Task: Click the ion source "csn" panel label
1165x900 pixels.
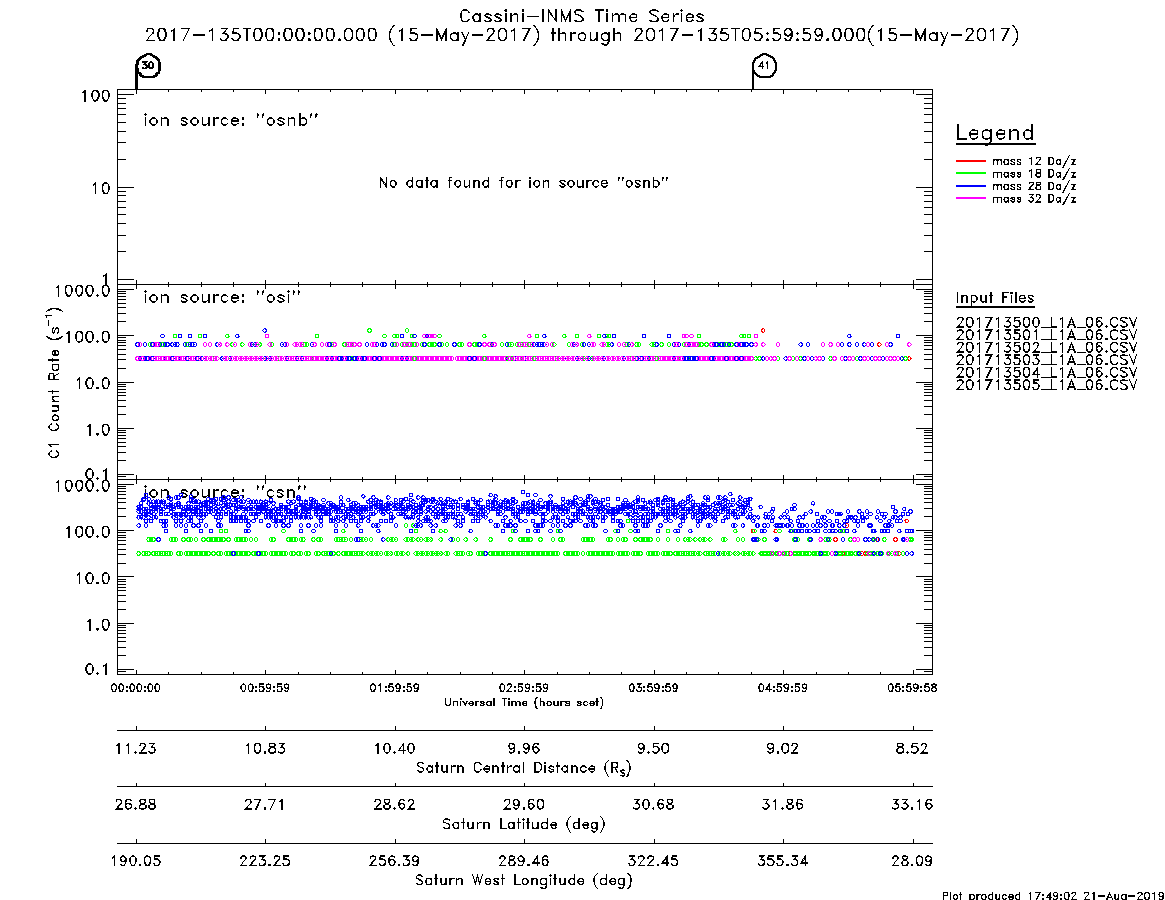Action: pos(225,493)
